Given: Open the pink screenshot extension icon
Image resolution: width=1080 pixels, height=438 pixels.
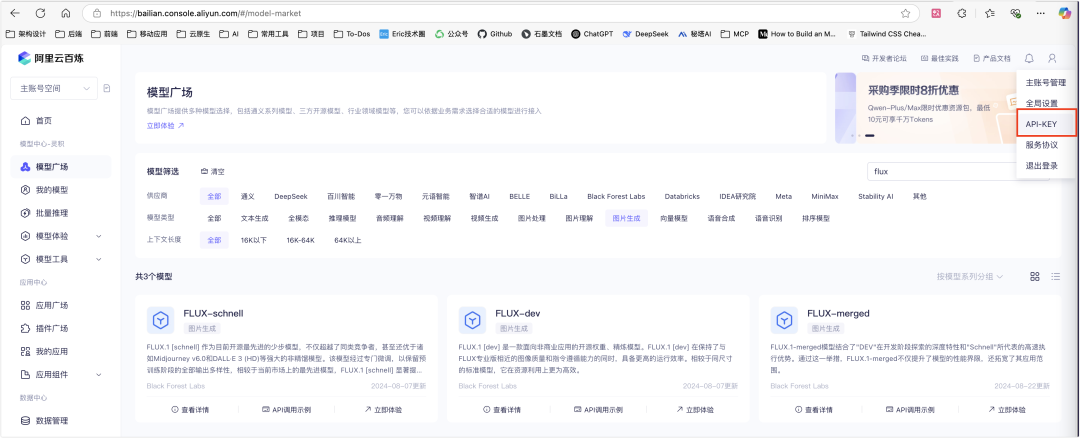Looking at the screenshot, I should [x=936, y=13].
